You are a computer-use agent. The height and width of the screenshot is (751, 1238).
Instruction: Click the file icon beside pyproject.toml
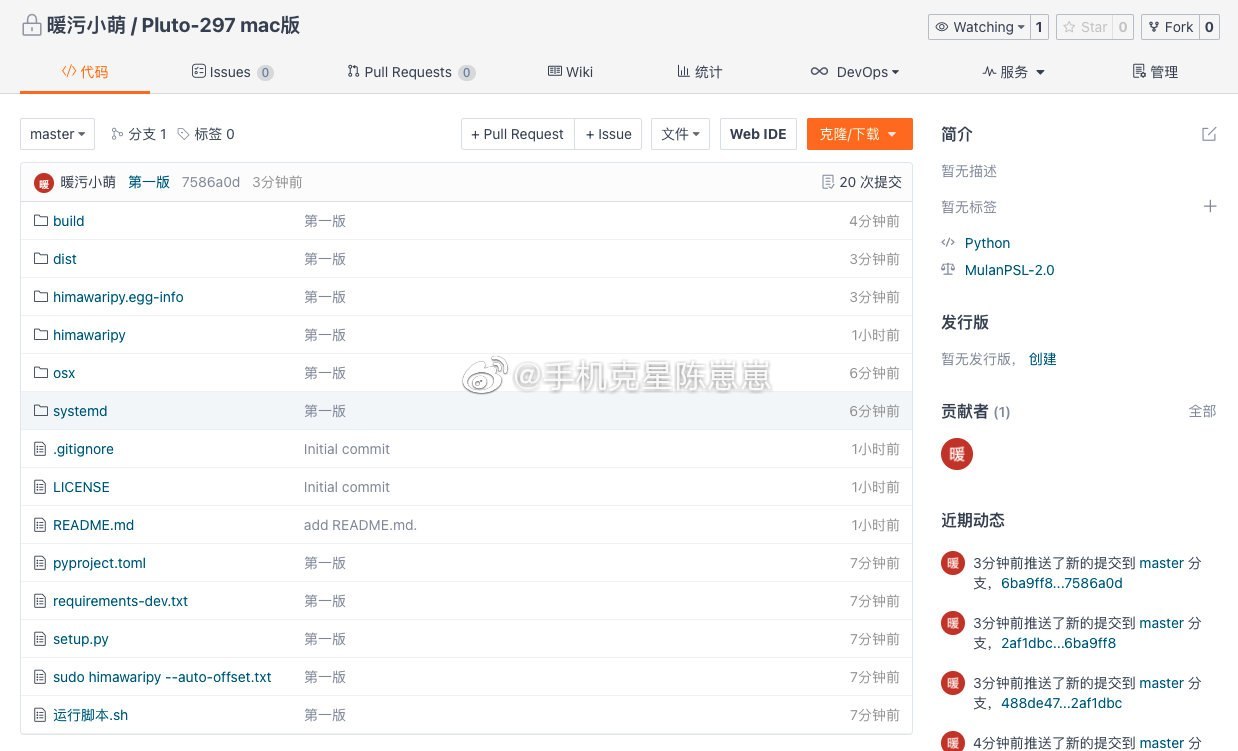click(x=41, y=563)
